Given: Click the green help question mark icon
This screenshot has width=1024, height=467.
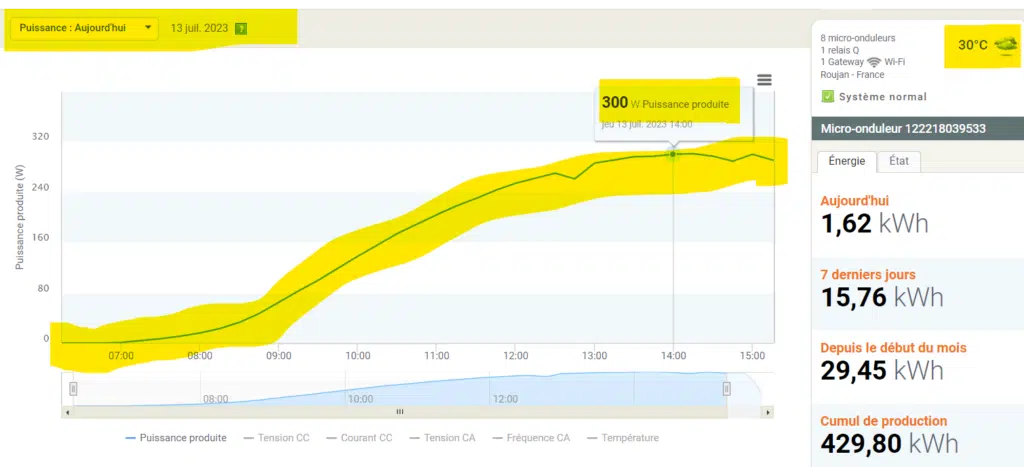Looking at the screenshot, I should (x=240, y=29).
